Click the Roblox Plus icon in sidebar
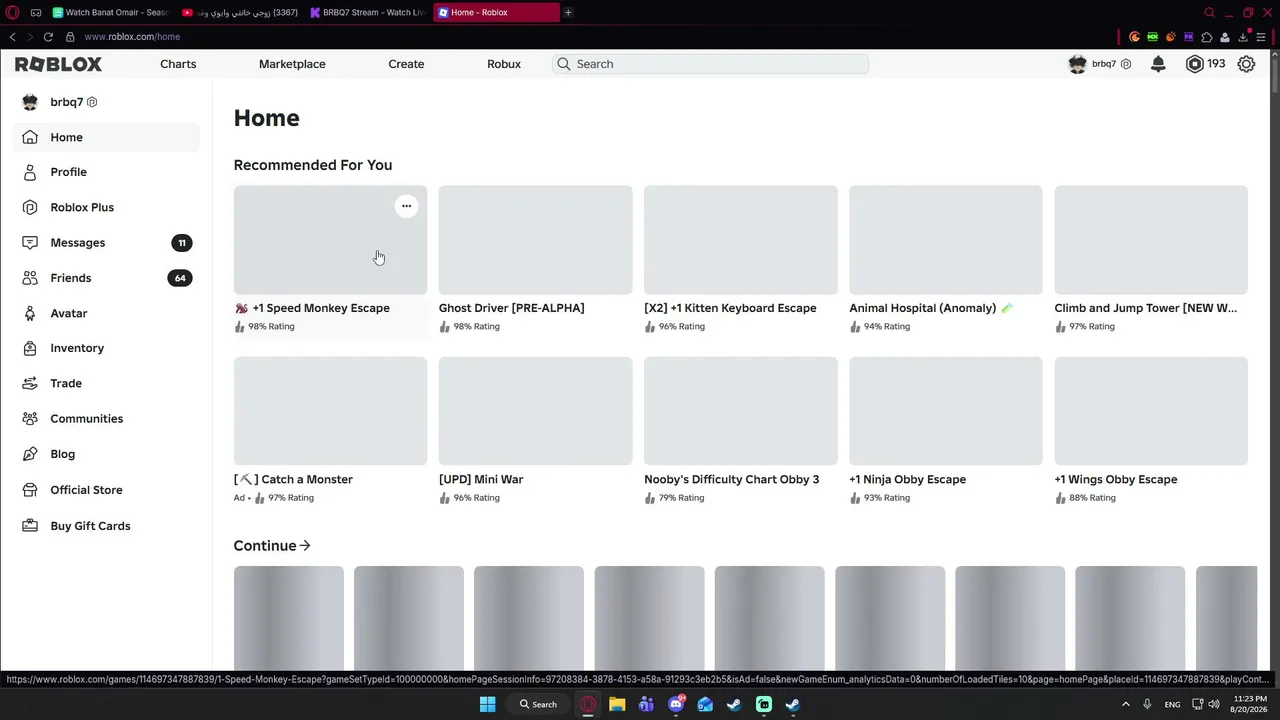Viewport: 1280px width, 720px height. (30, 207)
